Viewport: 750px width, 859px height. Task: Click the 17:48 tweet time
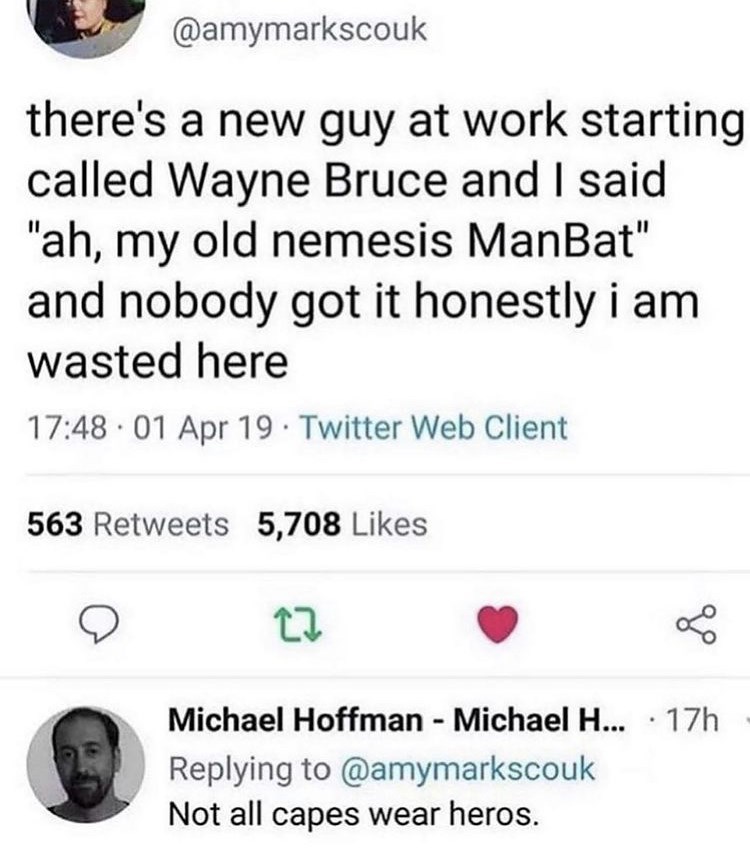click(x=62, y=429)
